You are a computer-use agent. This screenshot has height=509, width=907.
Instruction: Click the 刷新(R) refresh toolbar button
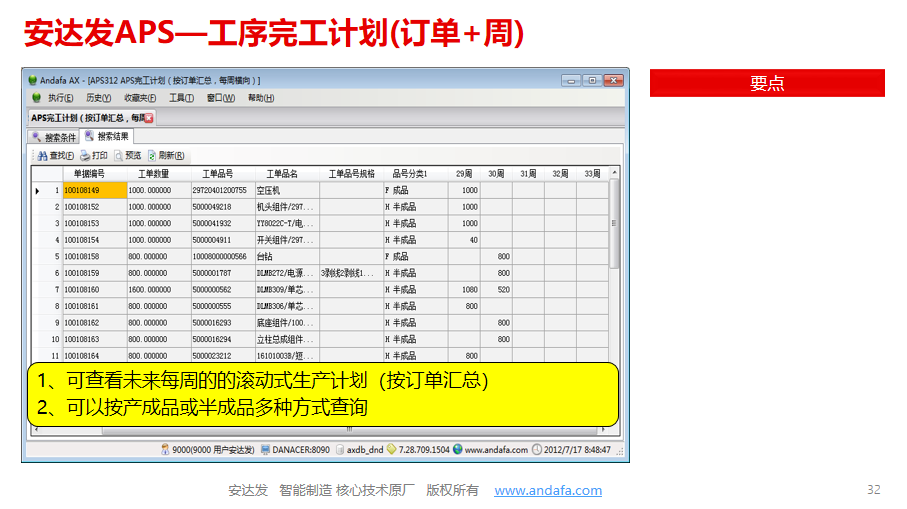pos(166,156)
